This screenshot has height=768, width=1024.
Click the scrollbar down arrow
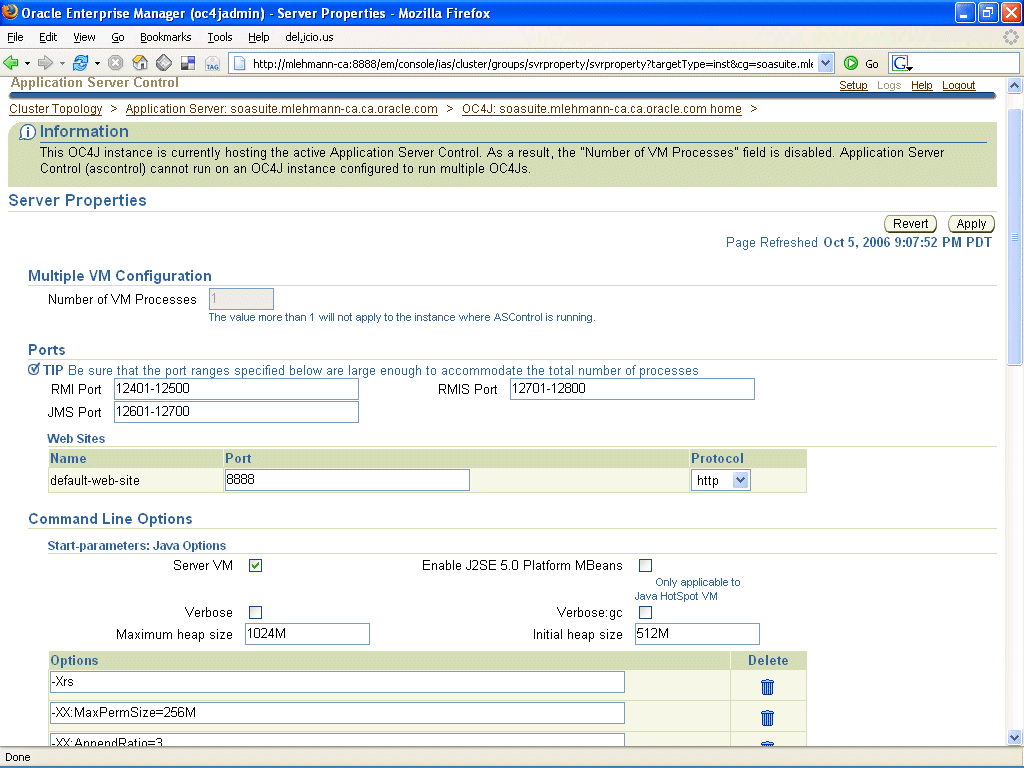pyautogui.click(x=1014, y=738)
